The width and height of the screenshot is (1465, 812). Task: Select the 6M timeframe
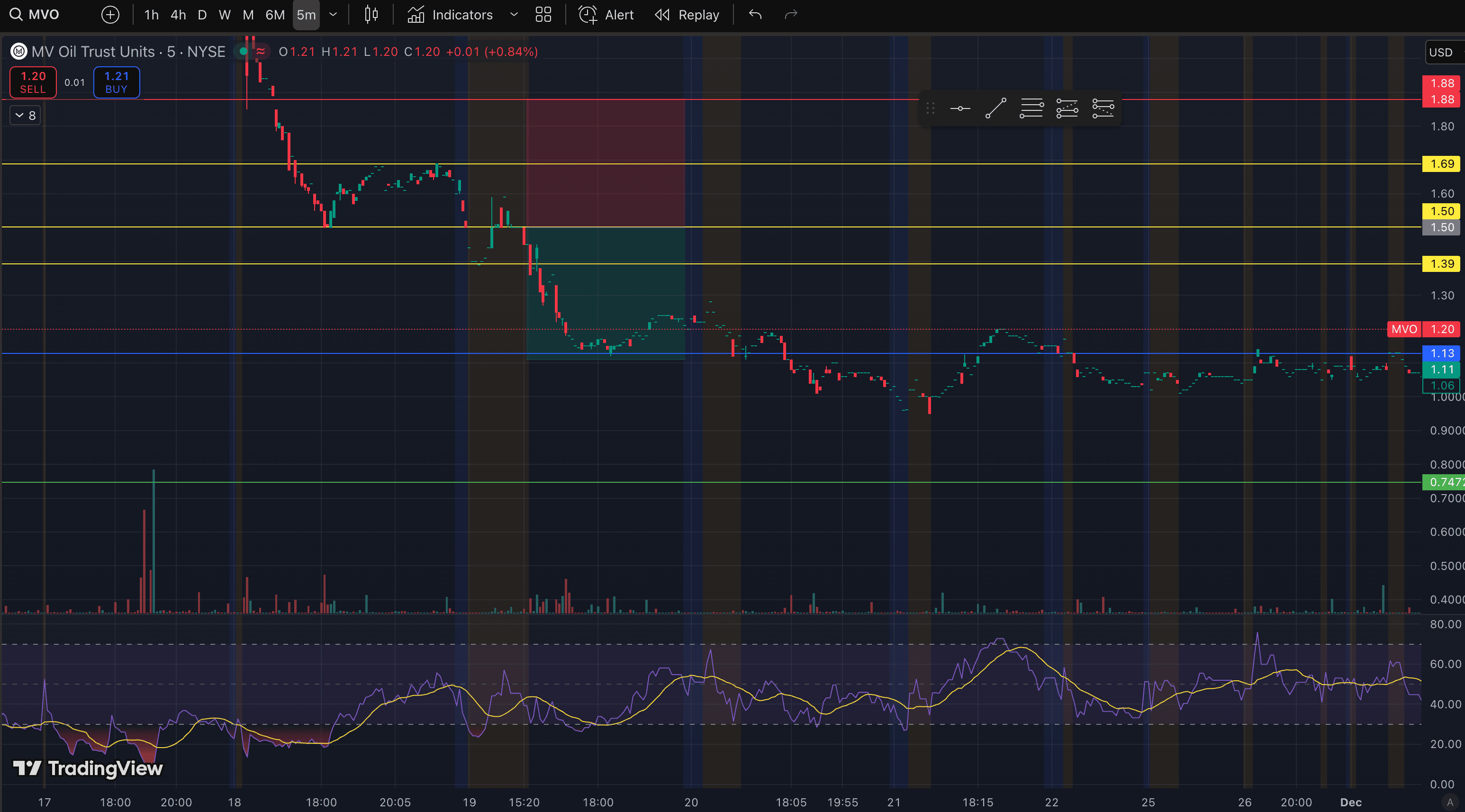[x=275, y=15]
